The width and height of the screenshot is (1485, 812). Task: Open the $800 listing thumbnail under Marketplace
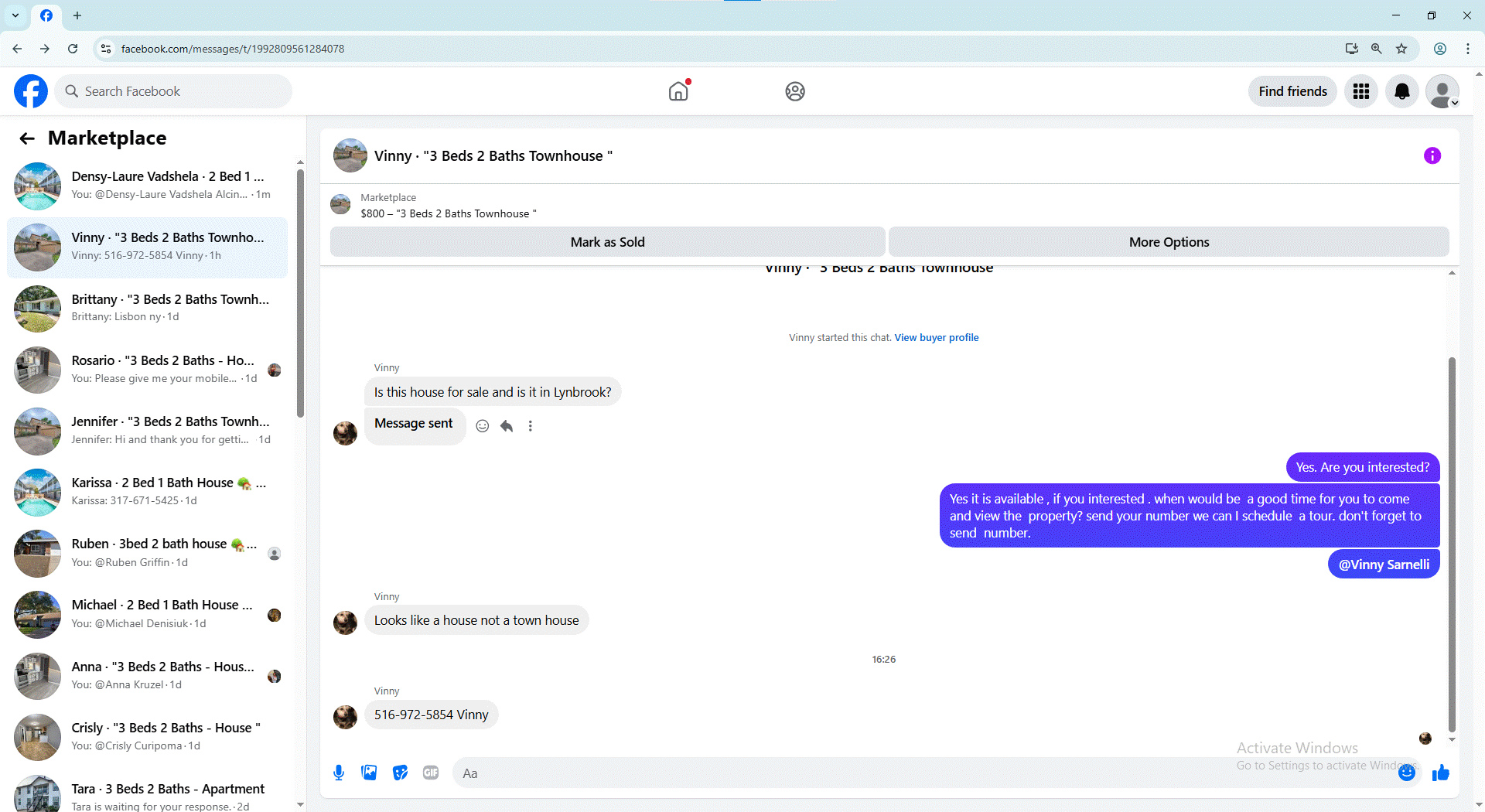340,205
